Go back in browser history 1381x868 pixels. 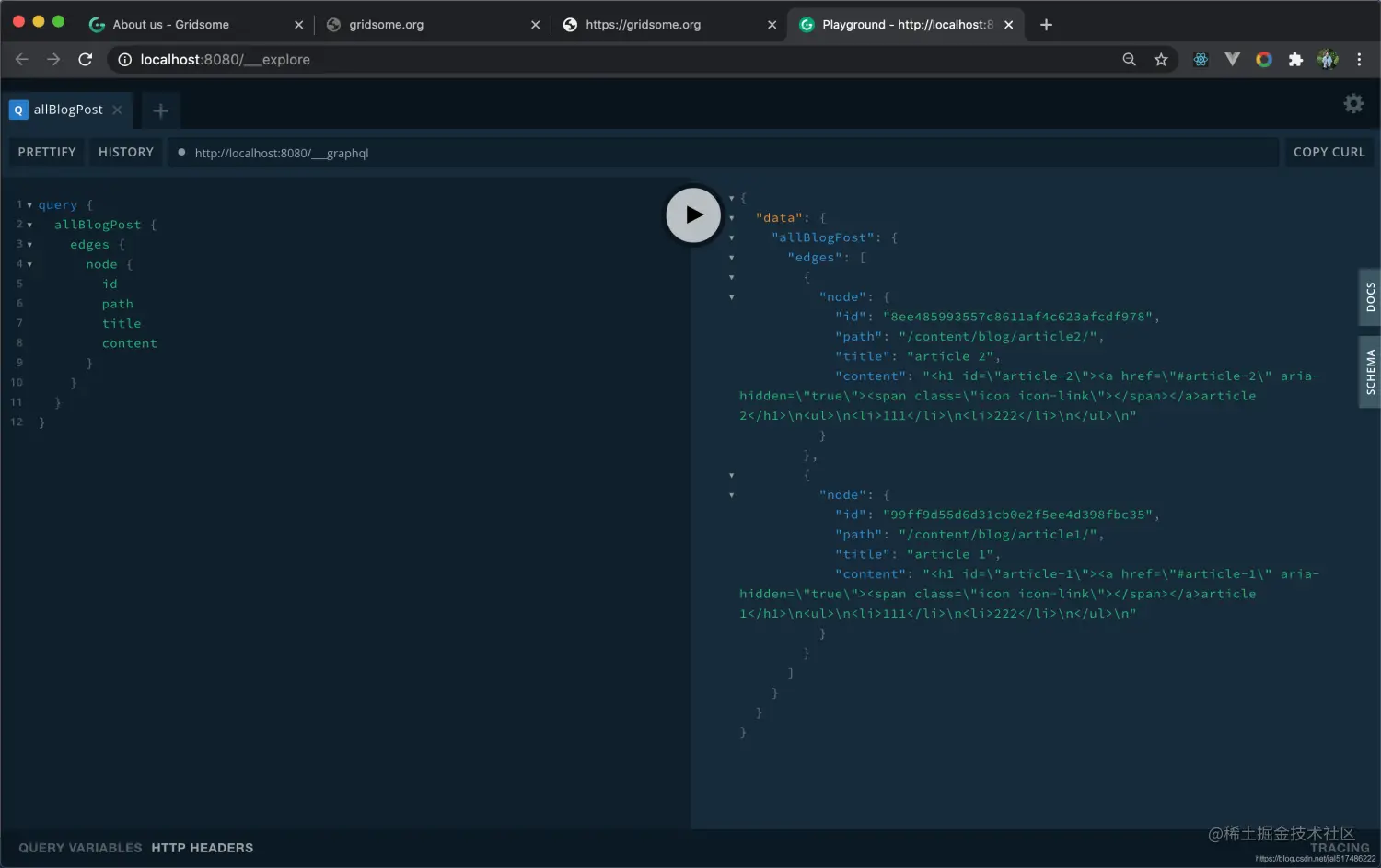coord(22,59)
